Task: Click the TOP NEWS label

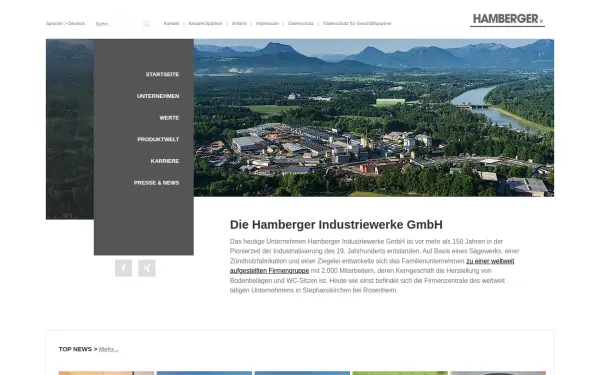Action: coord(75,349)
